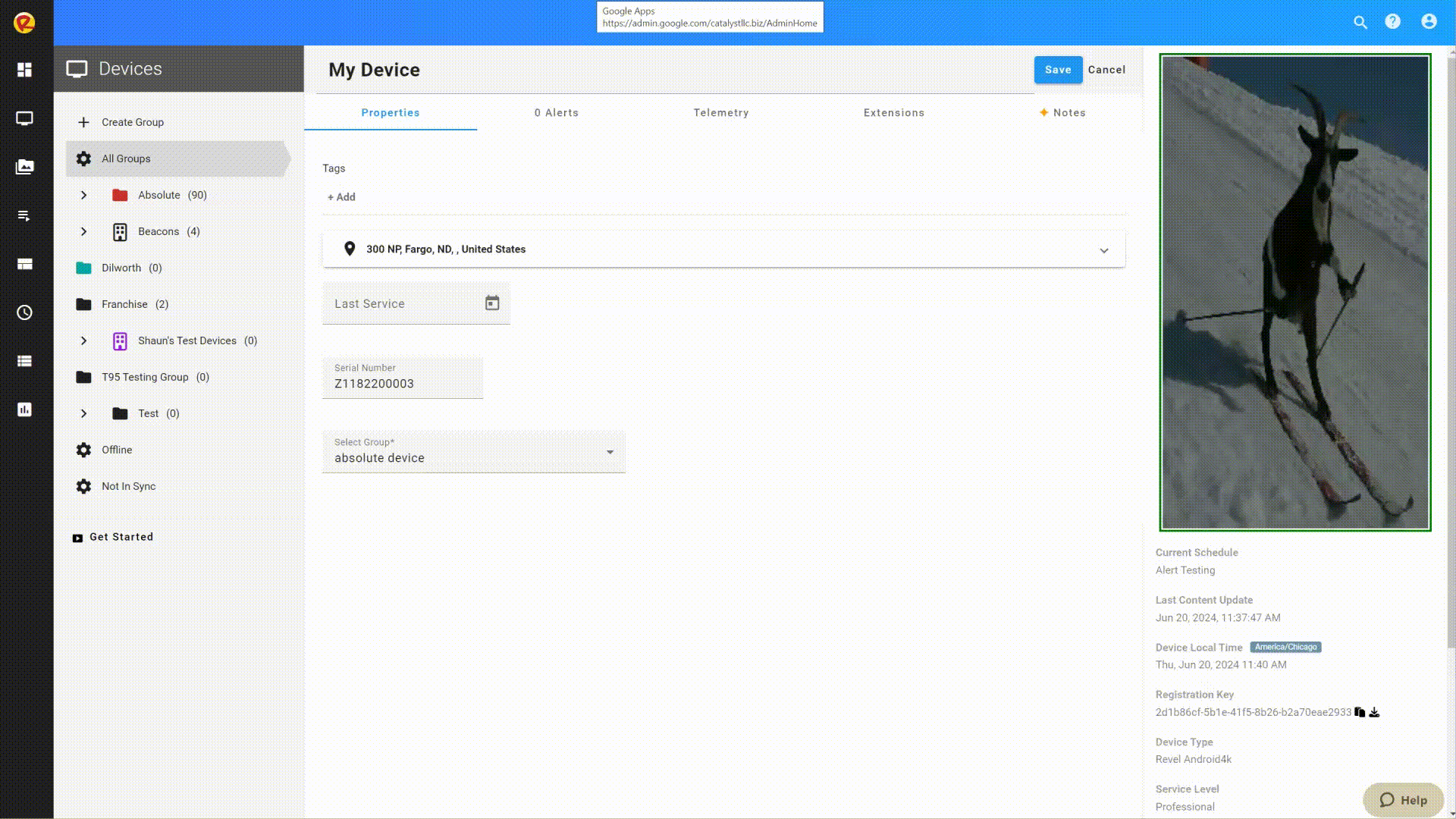Open the reports chart icon in the sidebar
This screenshot has height=819, width=1456.
(24, 409)
